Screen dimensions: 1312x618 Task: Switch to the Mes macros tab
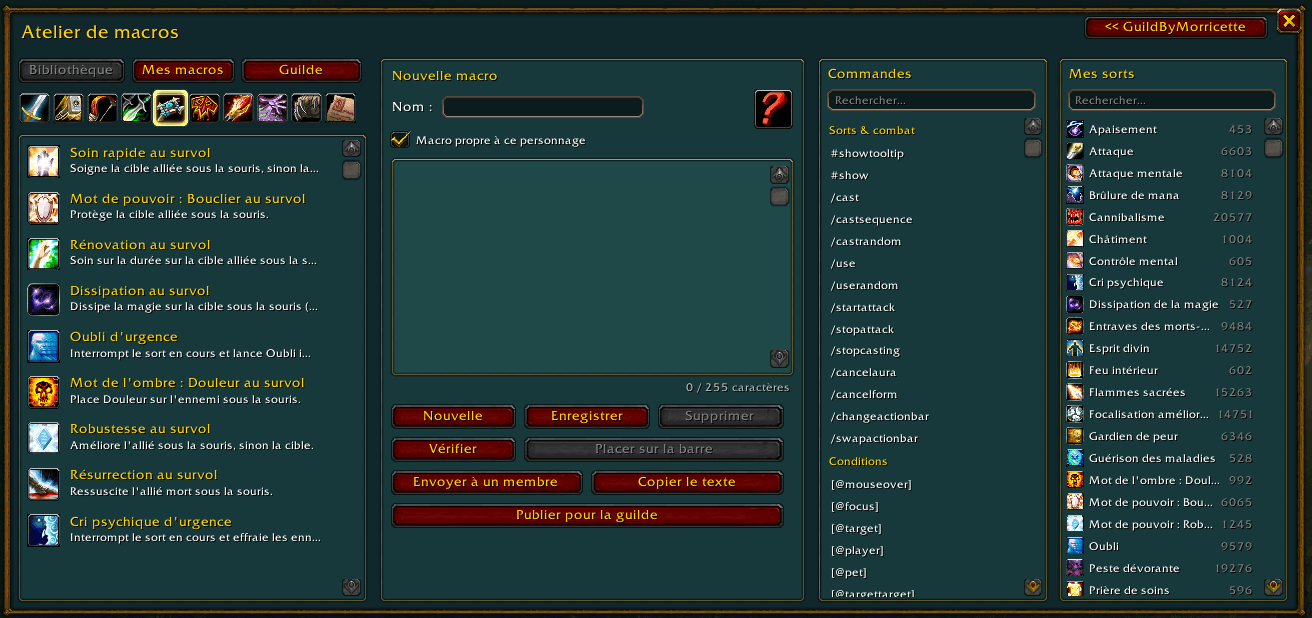pos(184,70)
